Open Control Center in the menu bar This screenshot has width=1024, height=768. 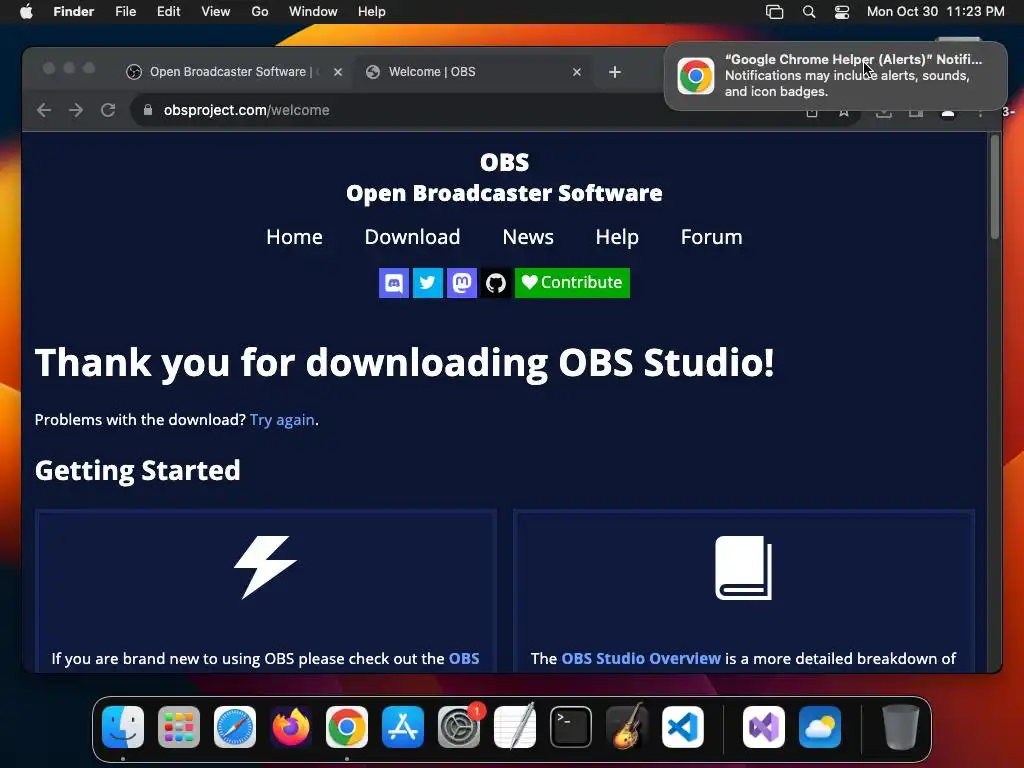point(842,12)
